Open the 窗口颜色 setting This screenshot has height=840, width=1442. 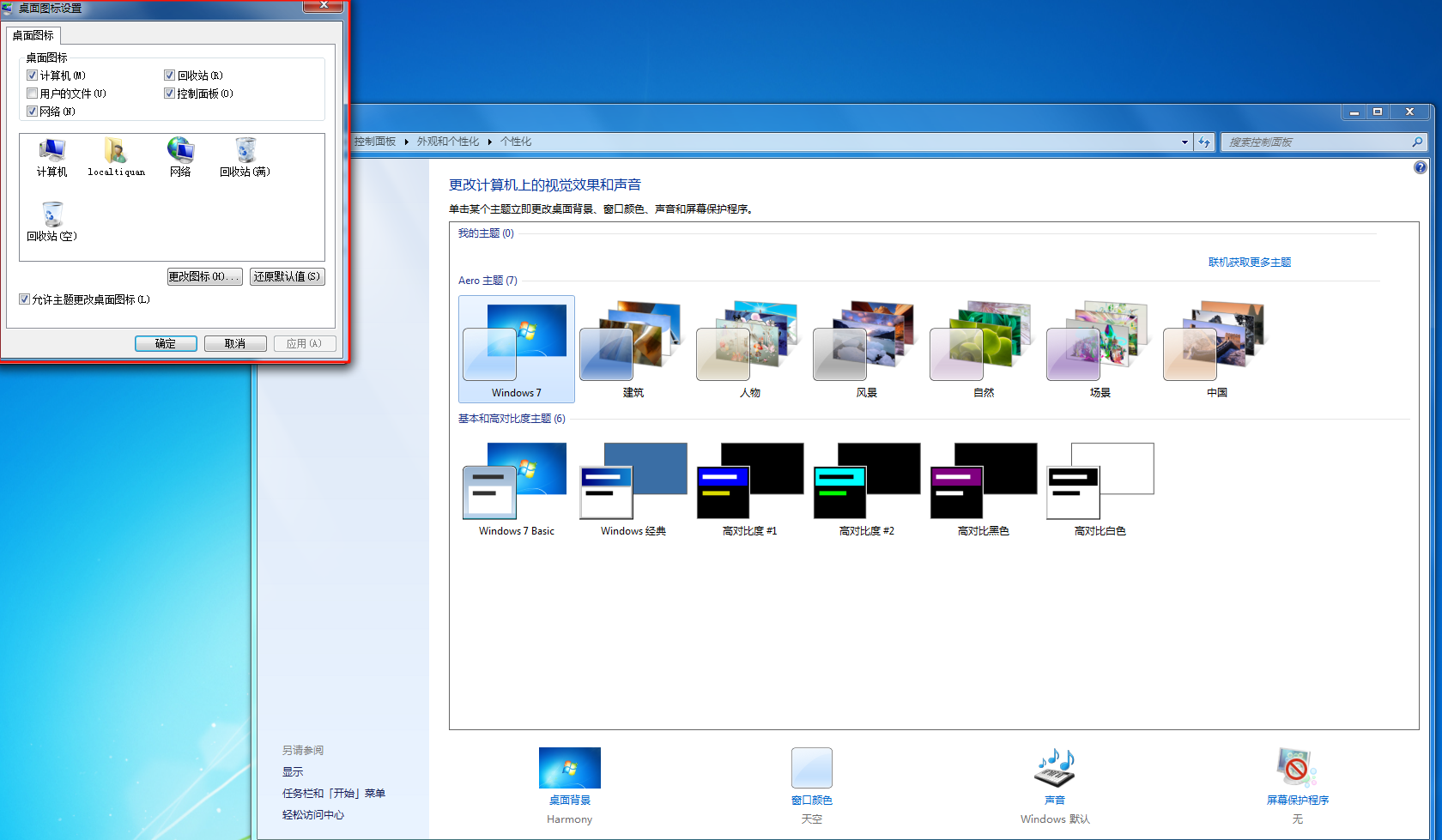coord(811,768)
